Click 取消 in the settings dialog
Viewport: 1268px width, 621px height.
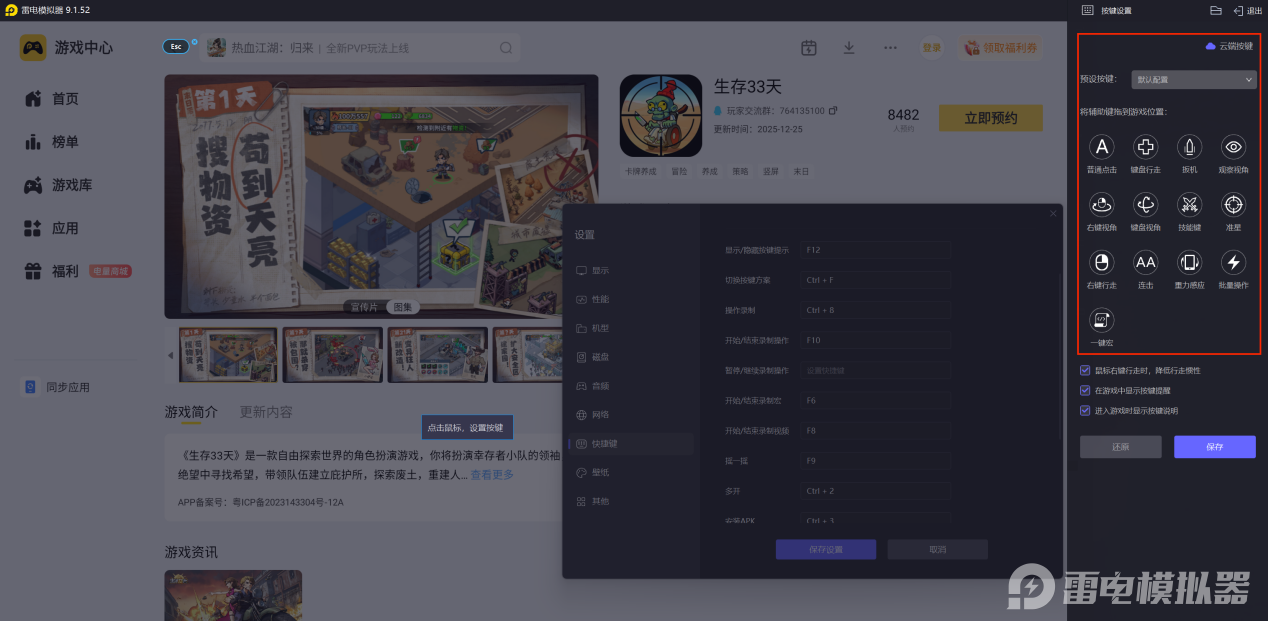pos(937,549)
